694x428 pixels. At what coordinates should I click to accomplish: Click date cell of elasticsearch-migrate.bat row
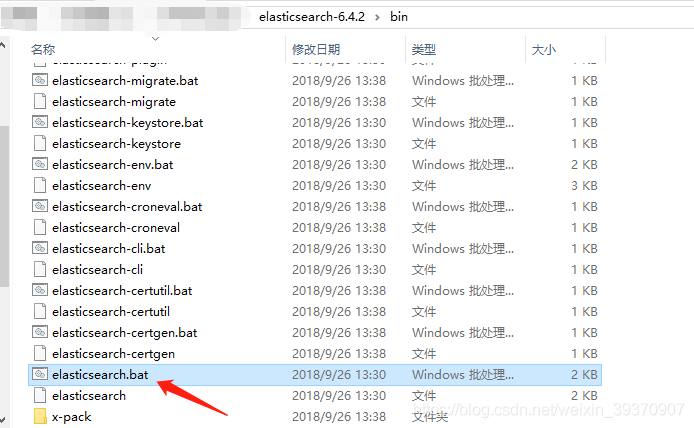339,81
